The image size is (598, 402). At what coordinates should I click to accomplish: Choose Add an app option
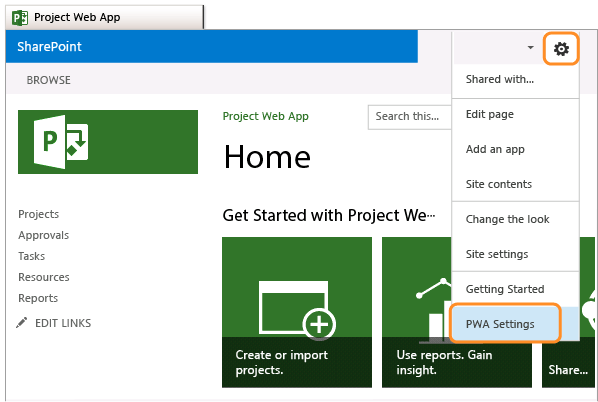(495, 149)
